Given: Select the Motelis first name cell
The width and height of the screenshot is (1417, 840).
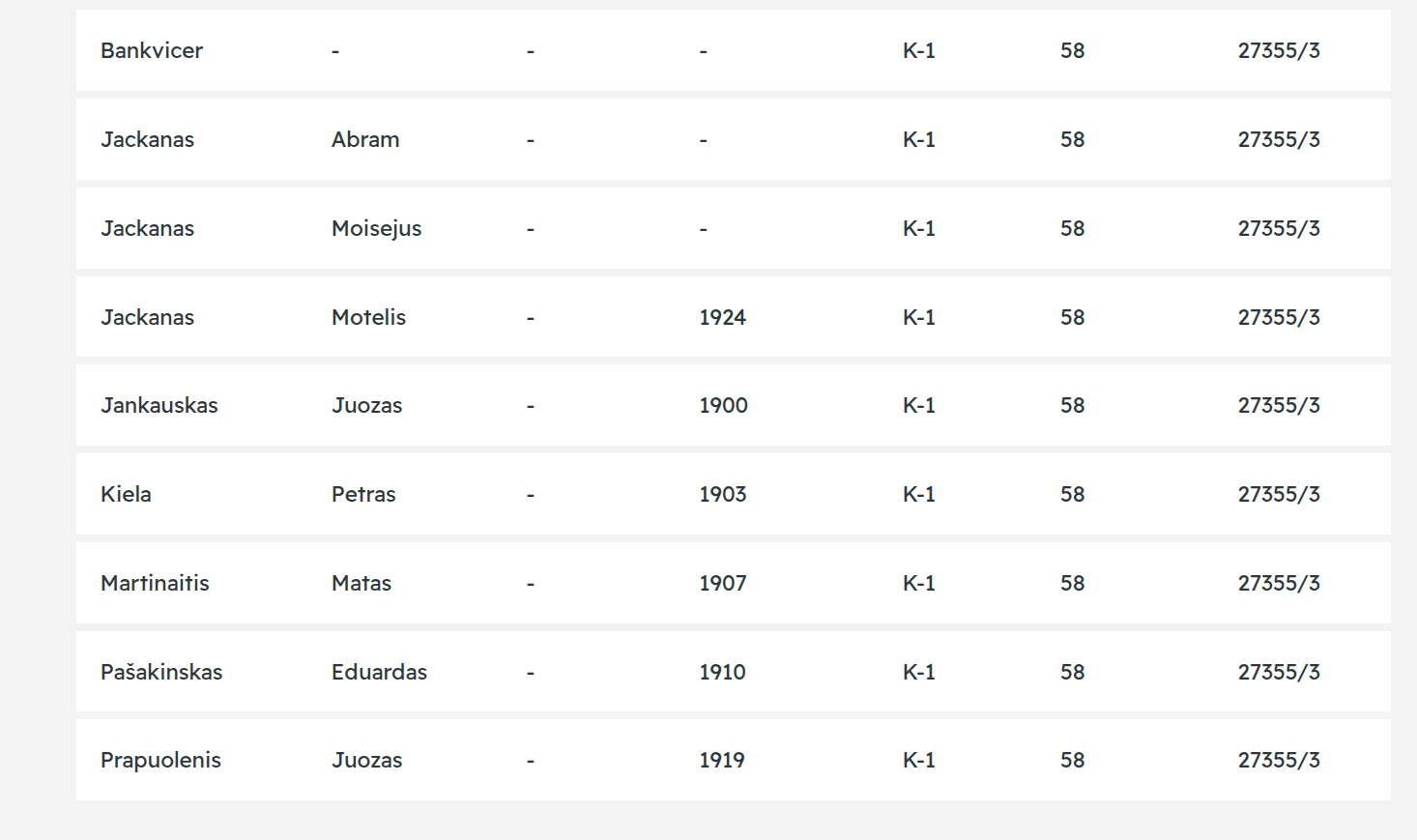Looking at the screenshot, I should 368,318.
